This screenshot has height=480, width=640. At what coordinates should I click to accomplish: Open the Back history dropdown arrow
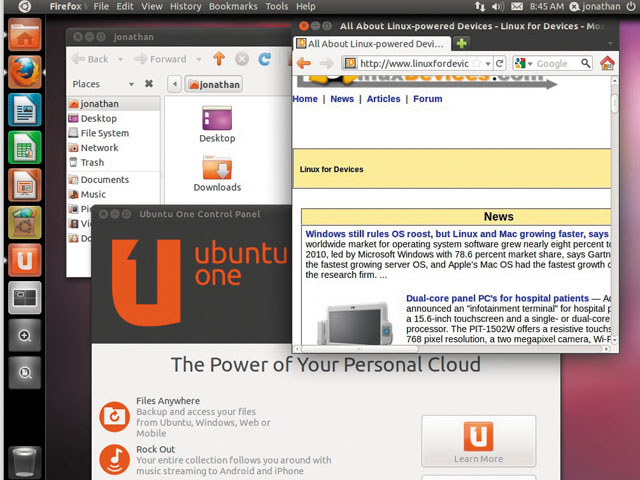[x=120, y=60]
